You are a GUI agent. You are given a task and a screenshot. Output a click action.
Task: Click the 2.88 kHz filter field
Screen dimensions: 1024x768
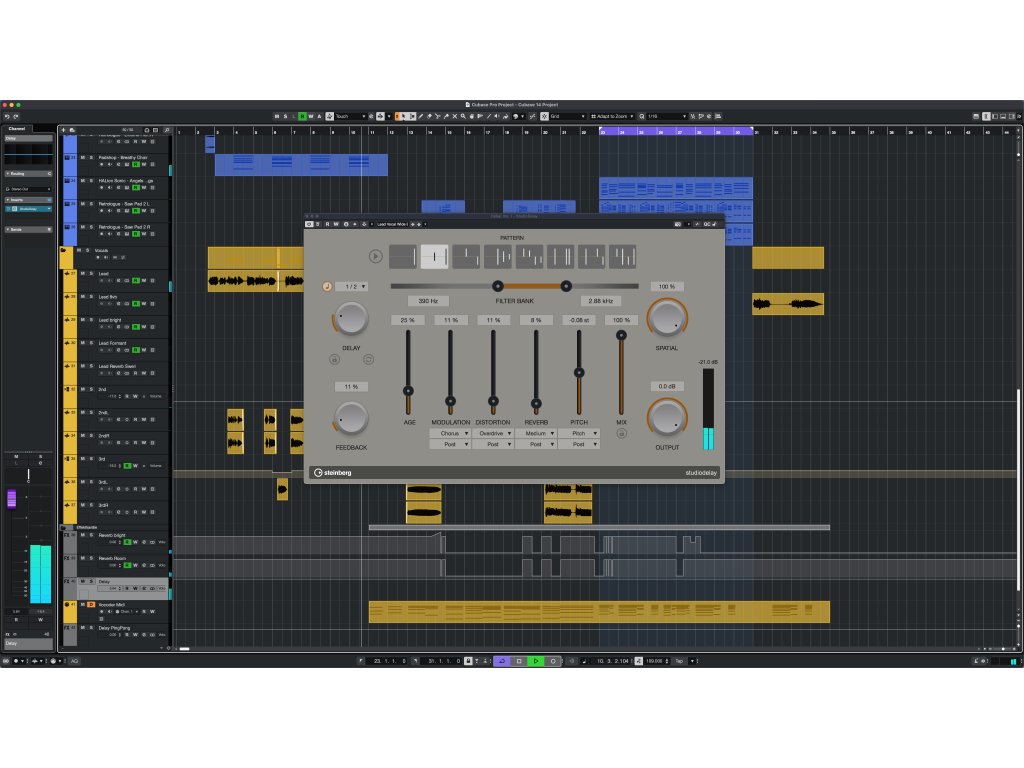600,301
